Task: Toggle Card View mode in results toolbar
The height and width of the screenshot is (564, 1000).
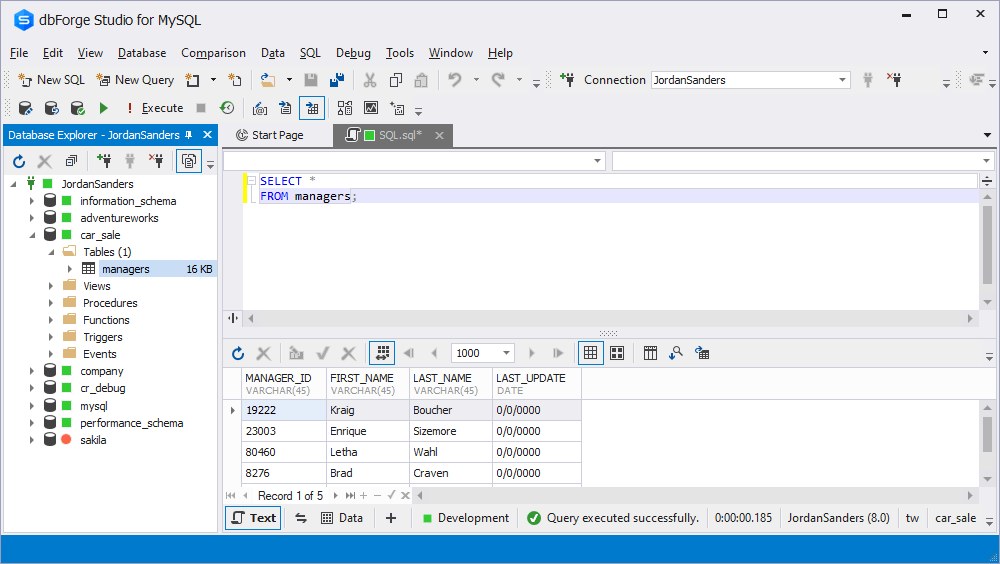Action: [x=617, y=353]
